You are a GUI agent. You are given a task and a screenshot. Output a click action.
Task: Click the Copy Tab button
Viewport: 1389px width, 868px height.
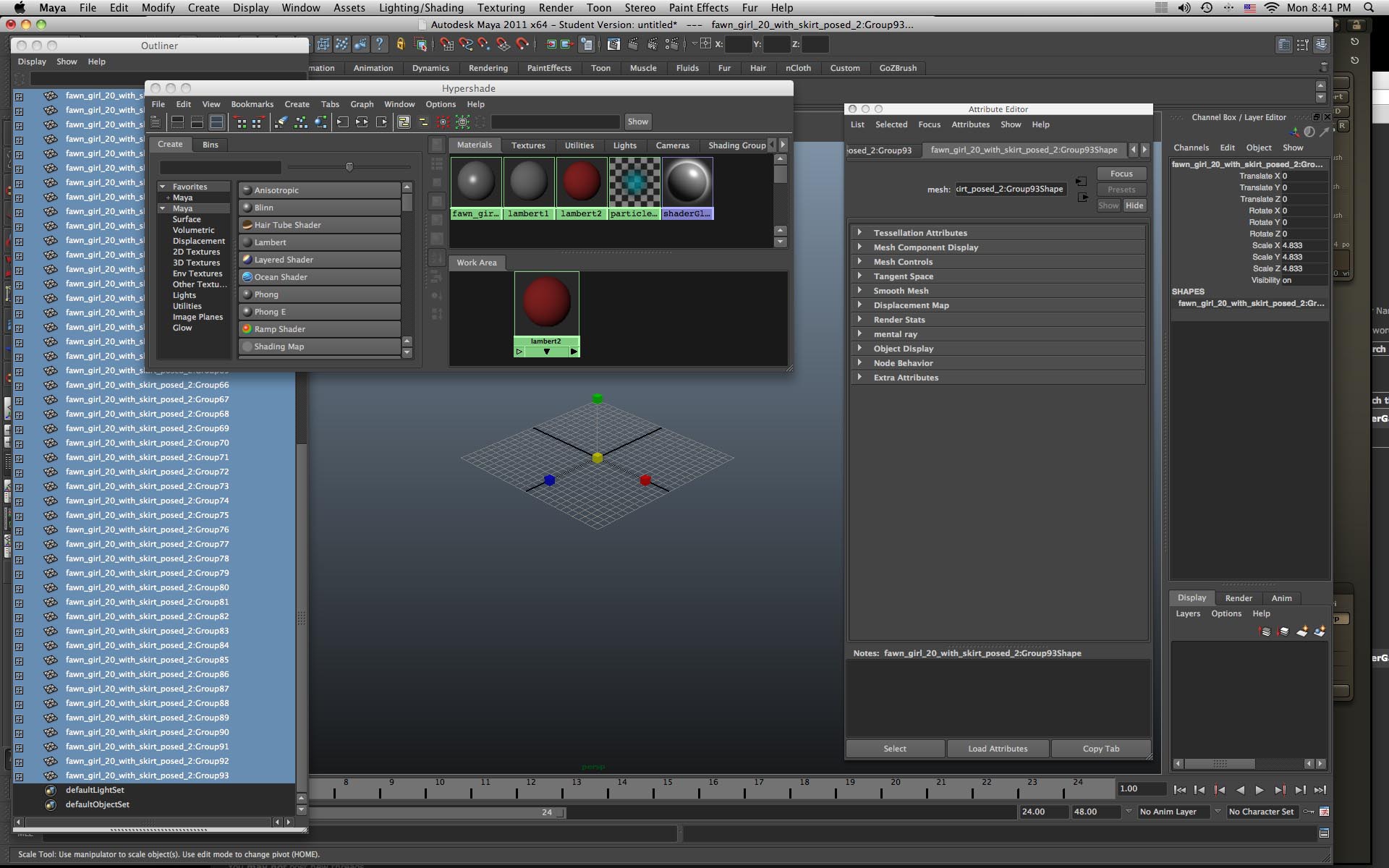[1100, 749]
